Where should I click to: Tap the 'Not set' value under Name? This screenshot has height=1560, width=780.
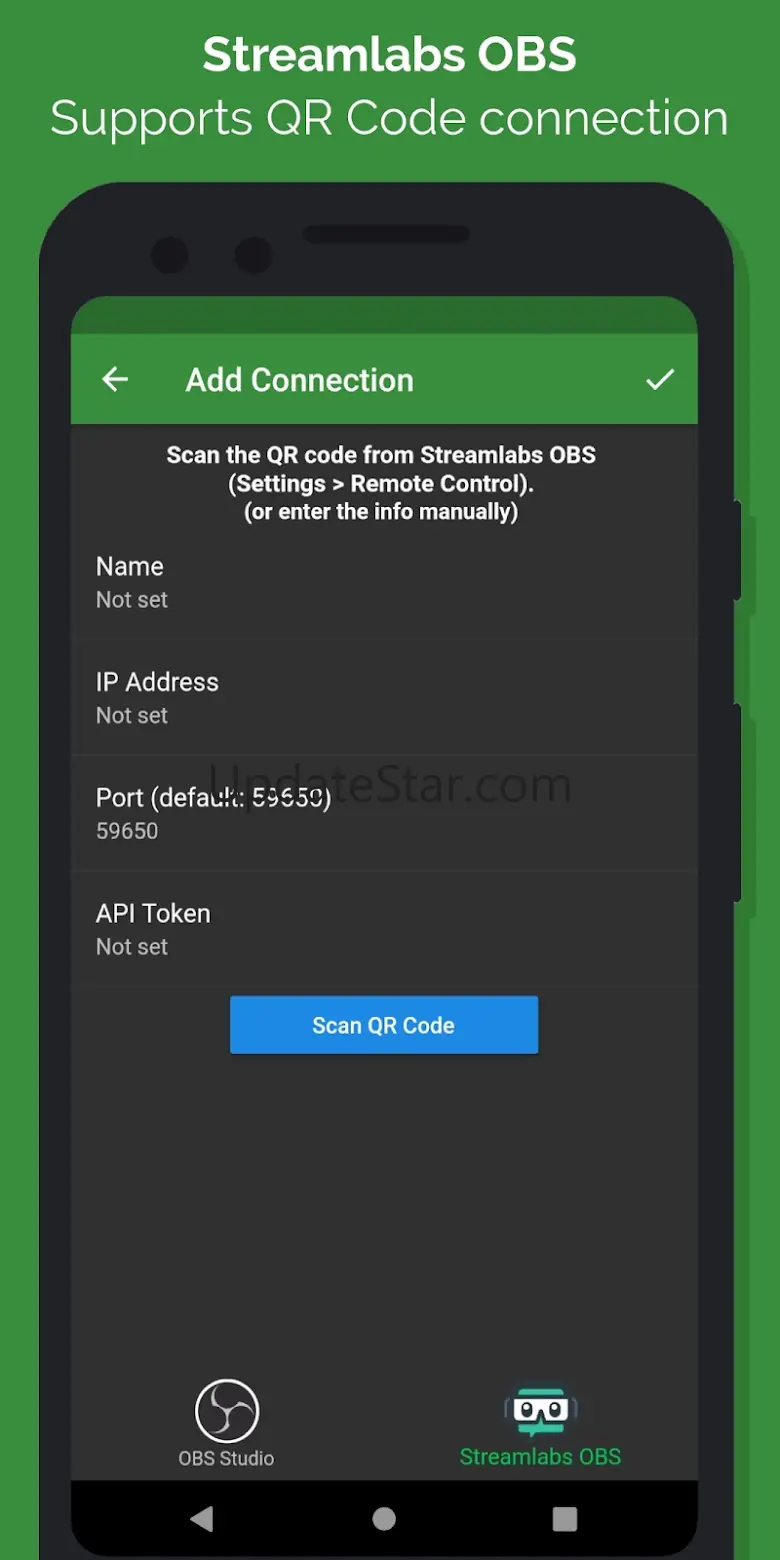(132, 600)
